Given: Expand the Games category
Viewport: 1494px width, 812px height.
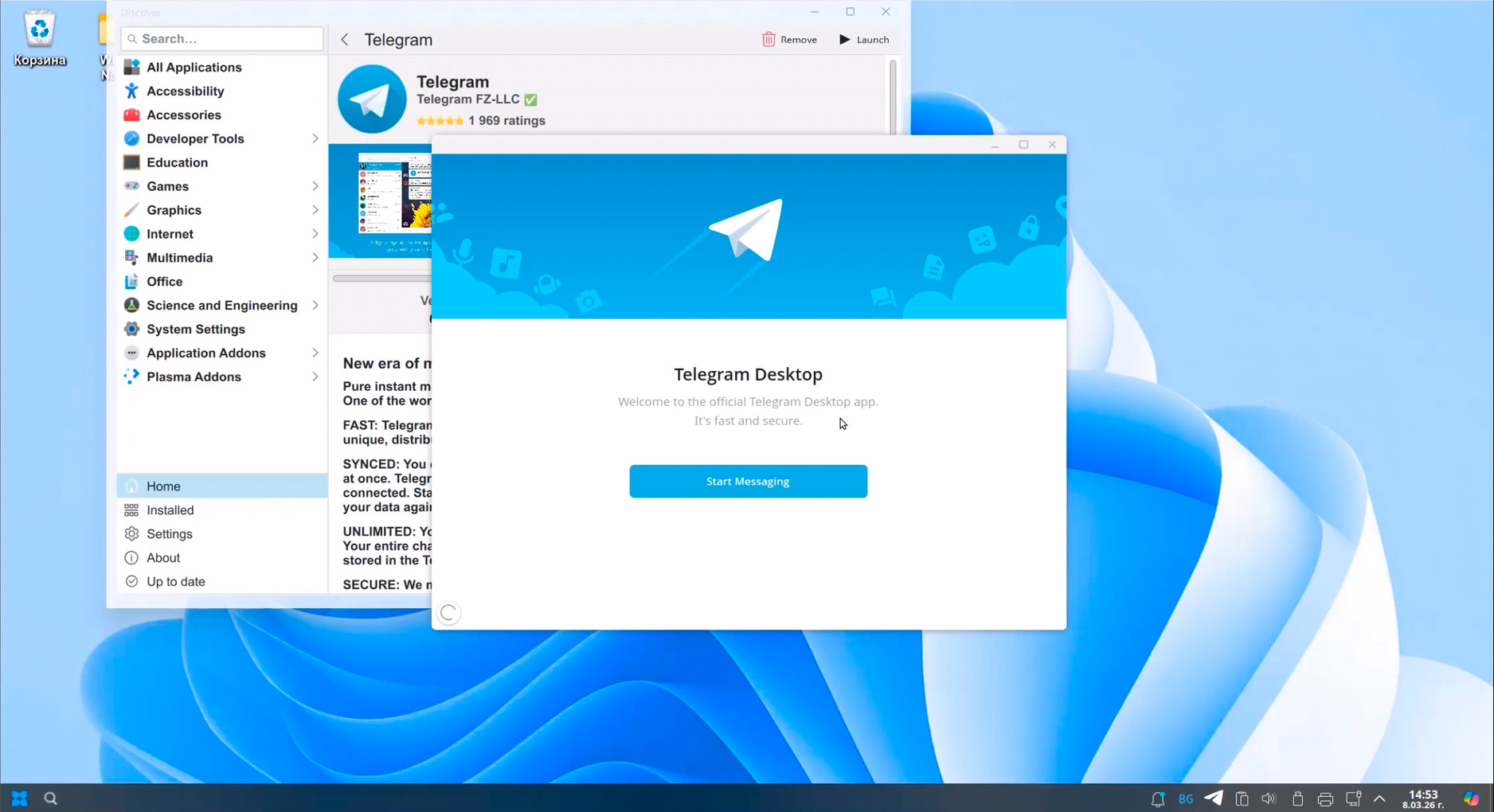Looking at the screenshot, I should pos(315,186).
